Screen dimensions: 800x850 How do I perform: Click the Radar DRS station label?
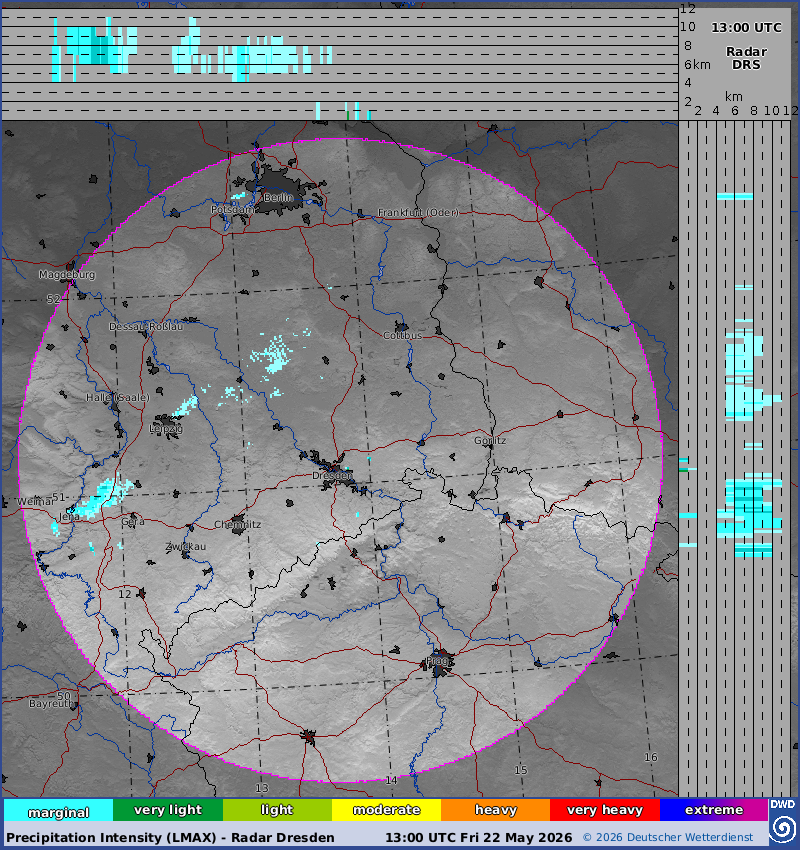tap(746, 58)
